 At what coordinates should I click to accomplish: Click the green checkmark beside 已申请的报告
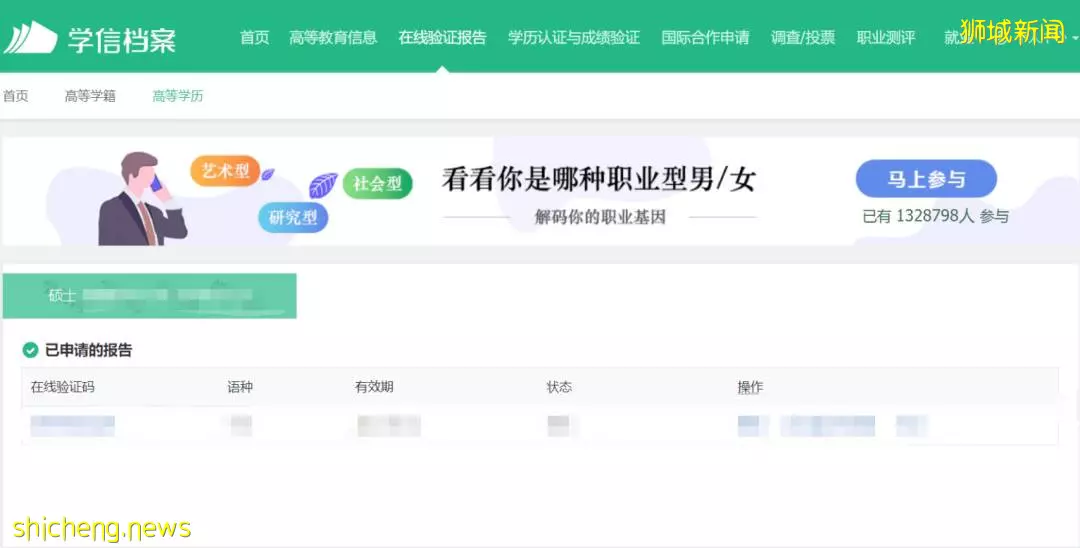pos(30,350)
